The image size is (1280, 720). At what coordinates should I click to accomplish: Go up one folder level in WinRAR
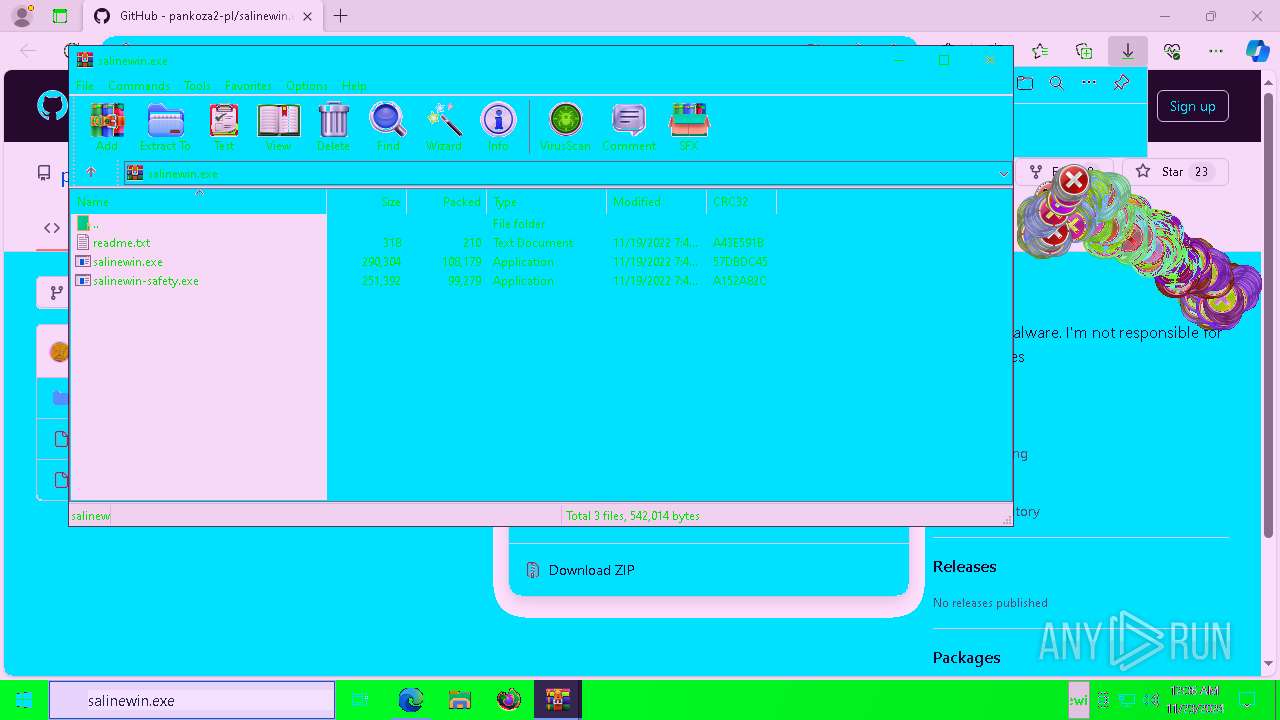[x=91, y=173]
